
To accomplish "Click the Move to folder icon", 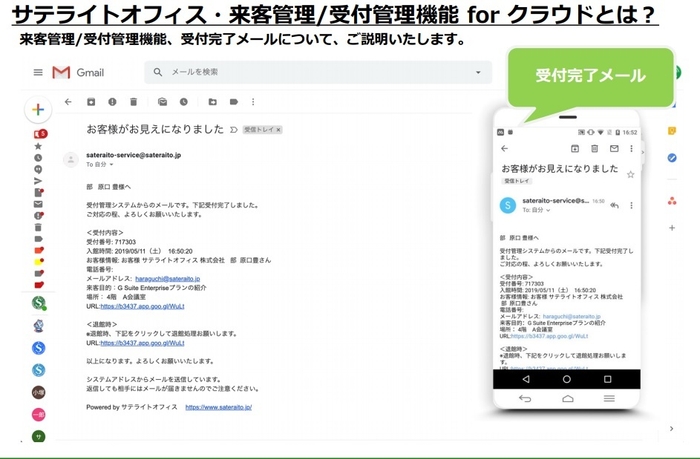I will click(212, 102).
